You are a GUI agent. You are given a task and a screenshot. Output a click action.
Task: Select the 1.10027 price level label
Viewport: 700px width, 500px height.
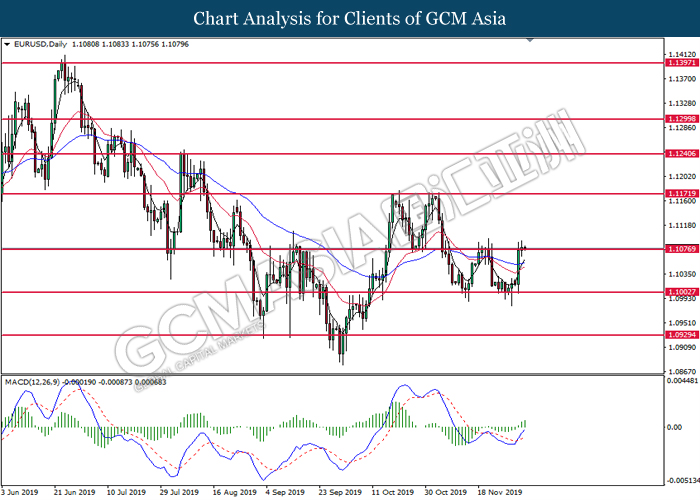tap(682, 292)
